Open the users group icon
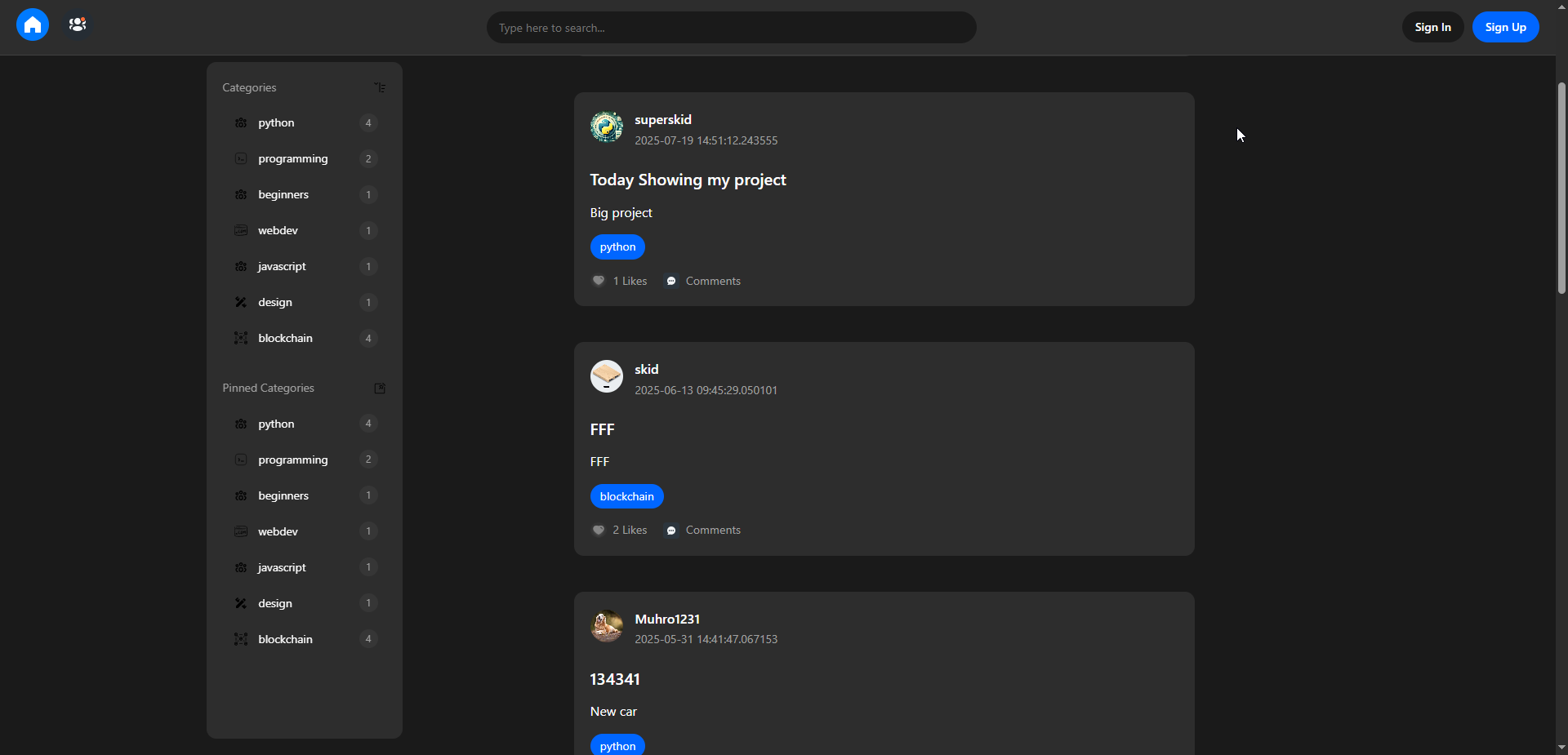Viewport: 1568px width, 755px height. pos(78,25)
